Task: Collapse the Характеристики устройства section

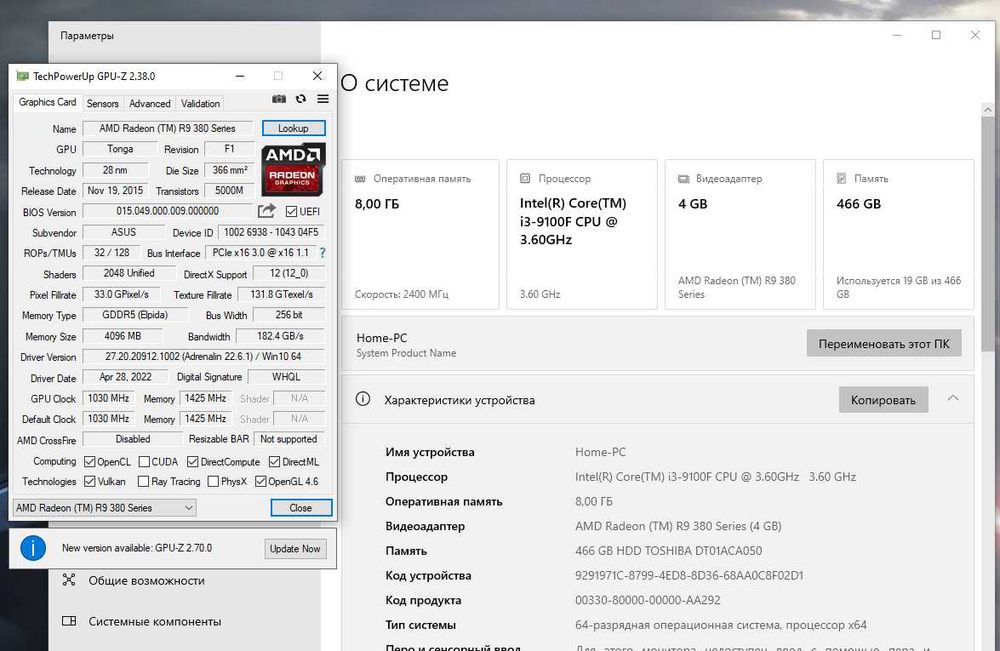Action: 953,399
